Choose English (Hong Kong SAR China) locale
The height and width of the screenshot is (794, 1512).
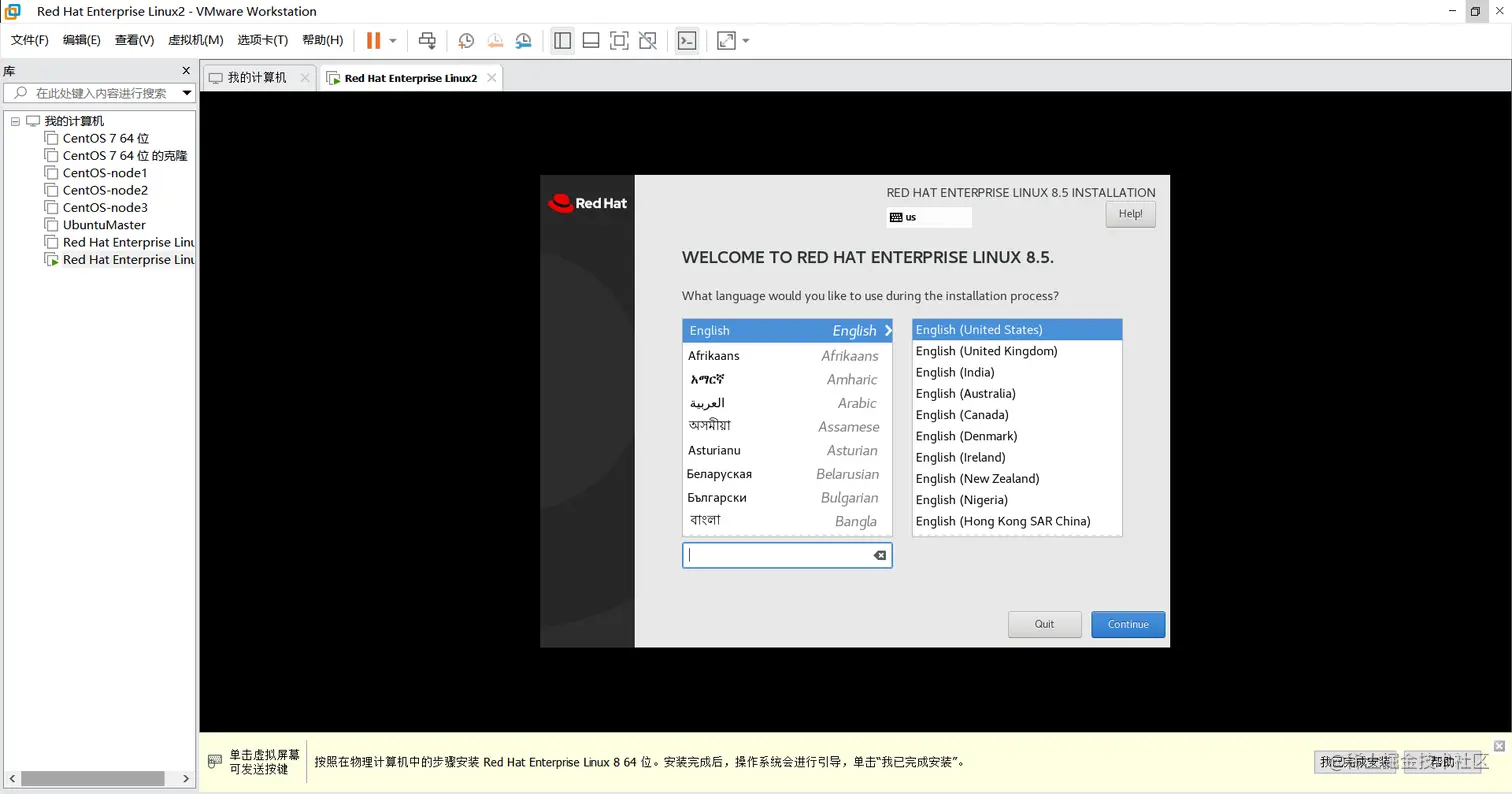coord(1017,521)
